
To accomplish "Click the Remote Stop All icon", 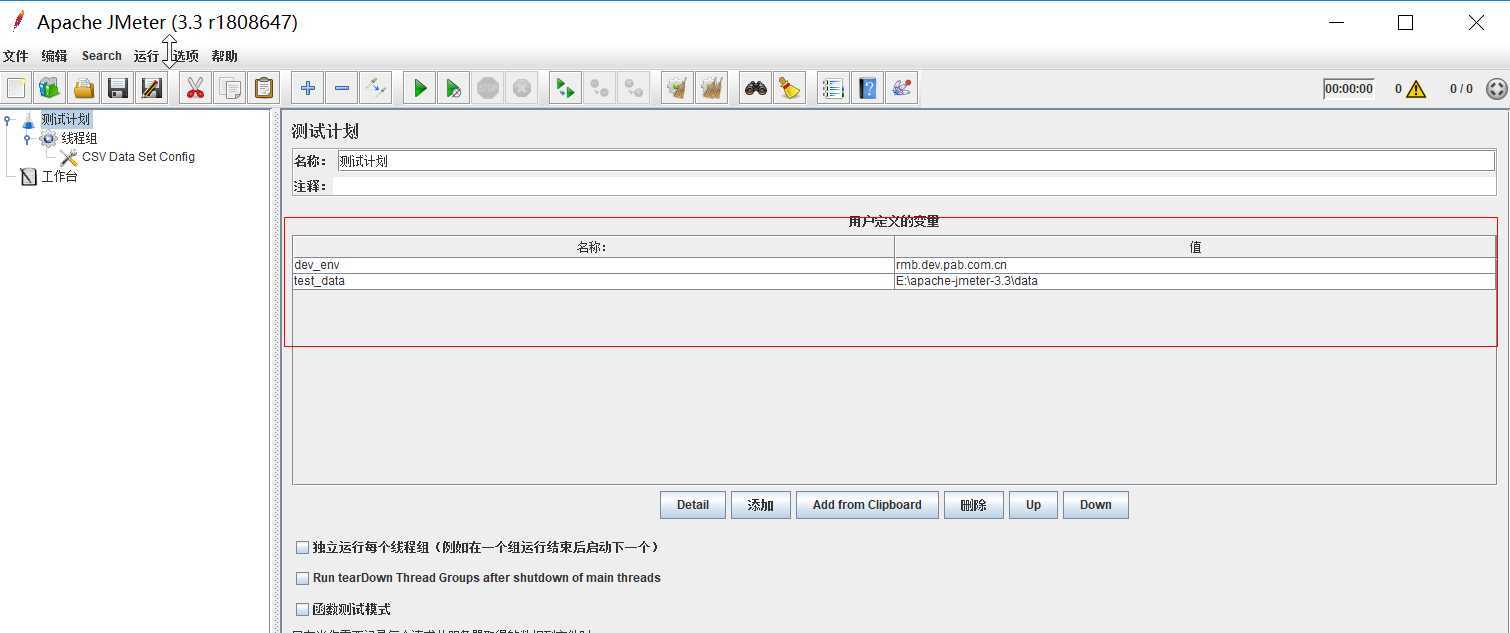I will point(600,88).
